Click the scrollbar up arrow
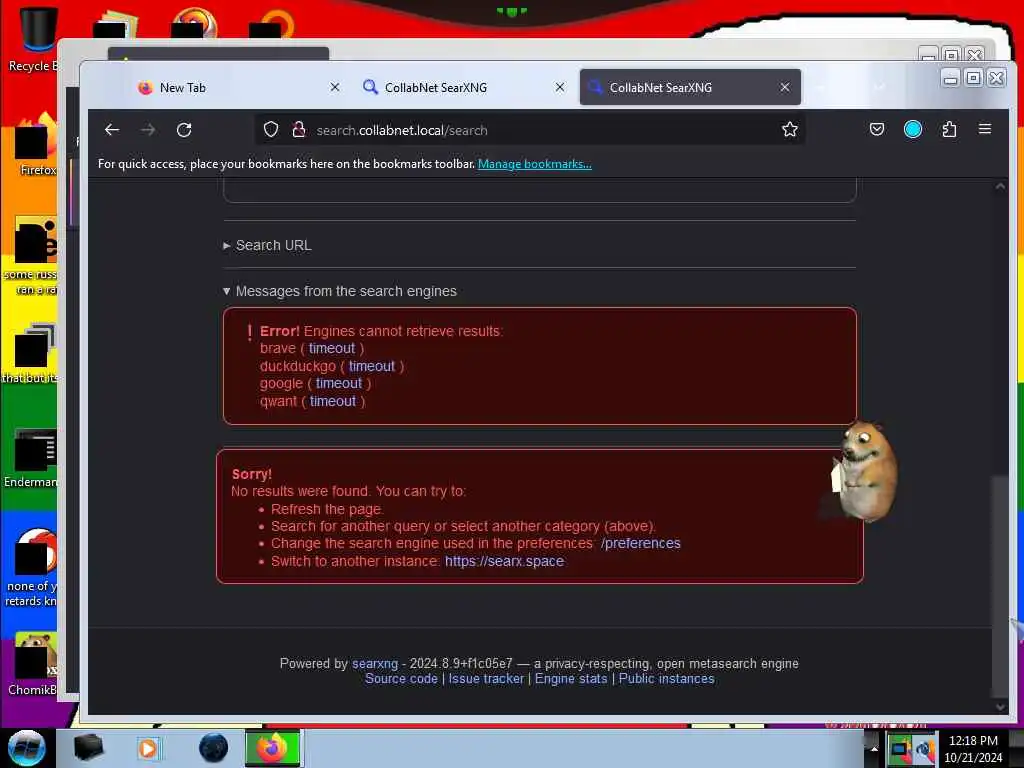Viewport: 1024px width, 768px height. 1000,186
